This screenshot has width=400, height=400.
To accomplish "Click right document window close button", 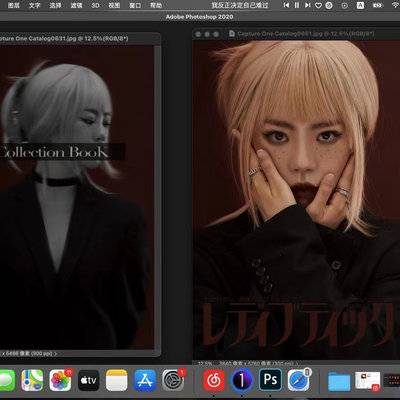I will coord(198,34).
